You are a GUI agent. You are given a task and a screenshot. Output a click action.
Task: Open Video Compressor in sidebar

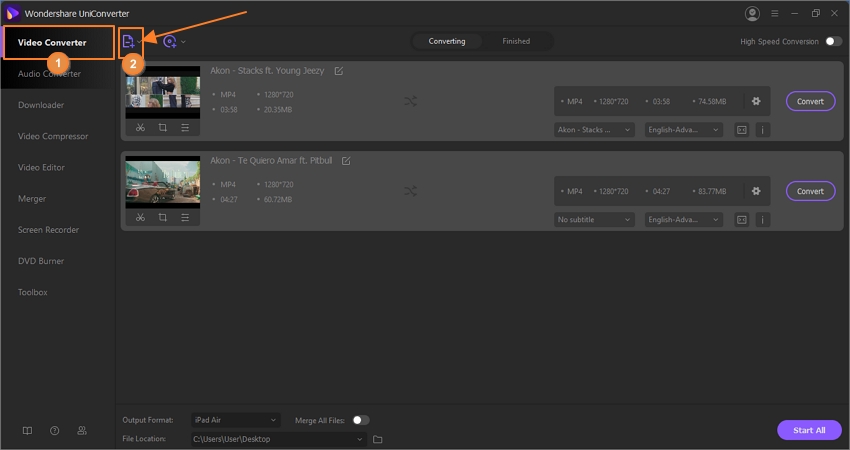click(53, 137)
